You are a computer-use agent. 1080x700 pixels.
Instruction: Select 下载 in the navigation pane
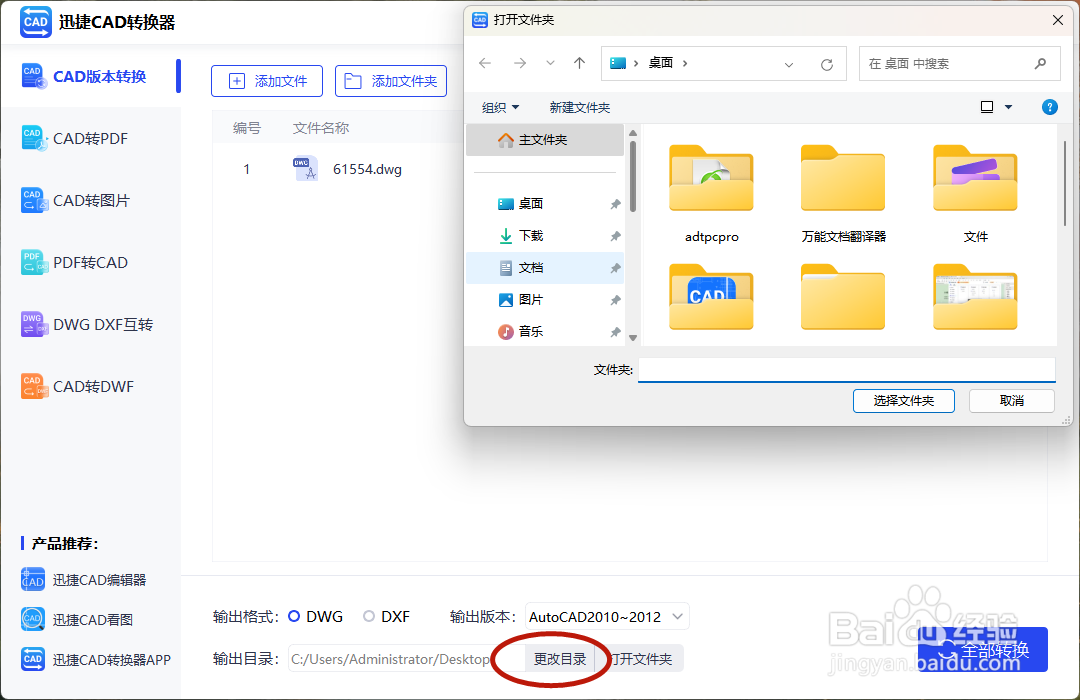[545, 236]
